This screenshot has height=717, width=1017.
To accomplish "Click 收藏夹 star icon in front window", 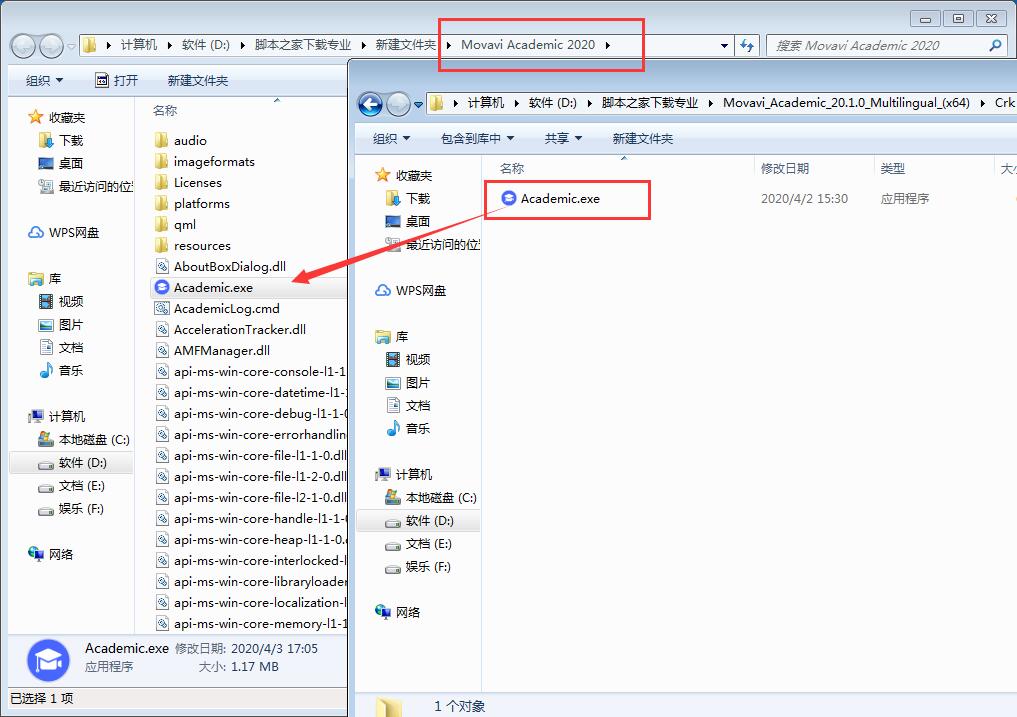I will (383, 175).
